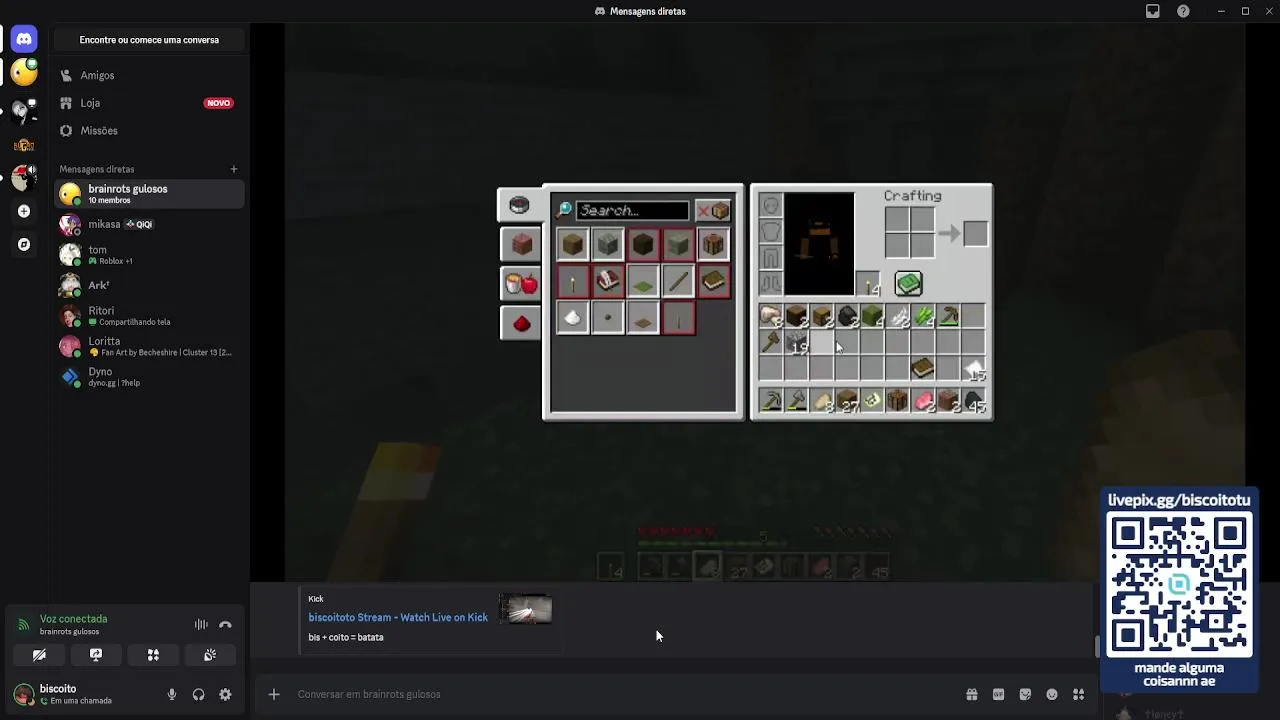The width and height of the screenshot is (1280, 720).
Task: Toggle craftable filter in recipe book
Action: (x=714, y=210)
